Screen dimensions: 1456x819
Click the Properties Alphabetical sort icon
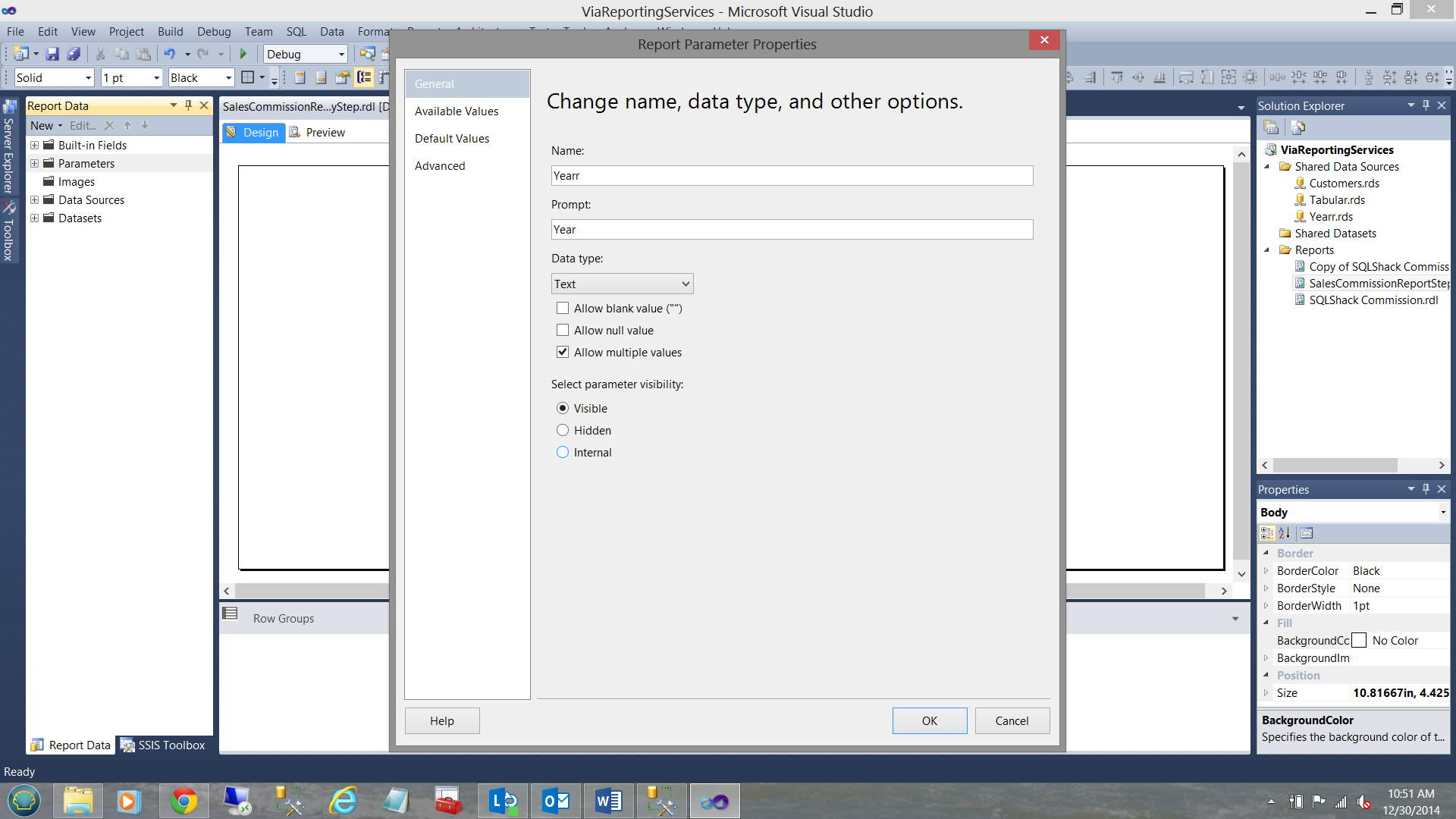[1285, 533]
